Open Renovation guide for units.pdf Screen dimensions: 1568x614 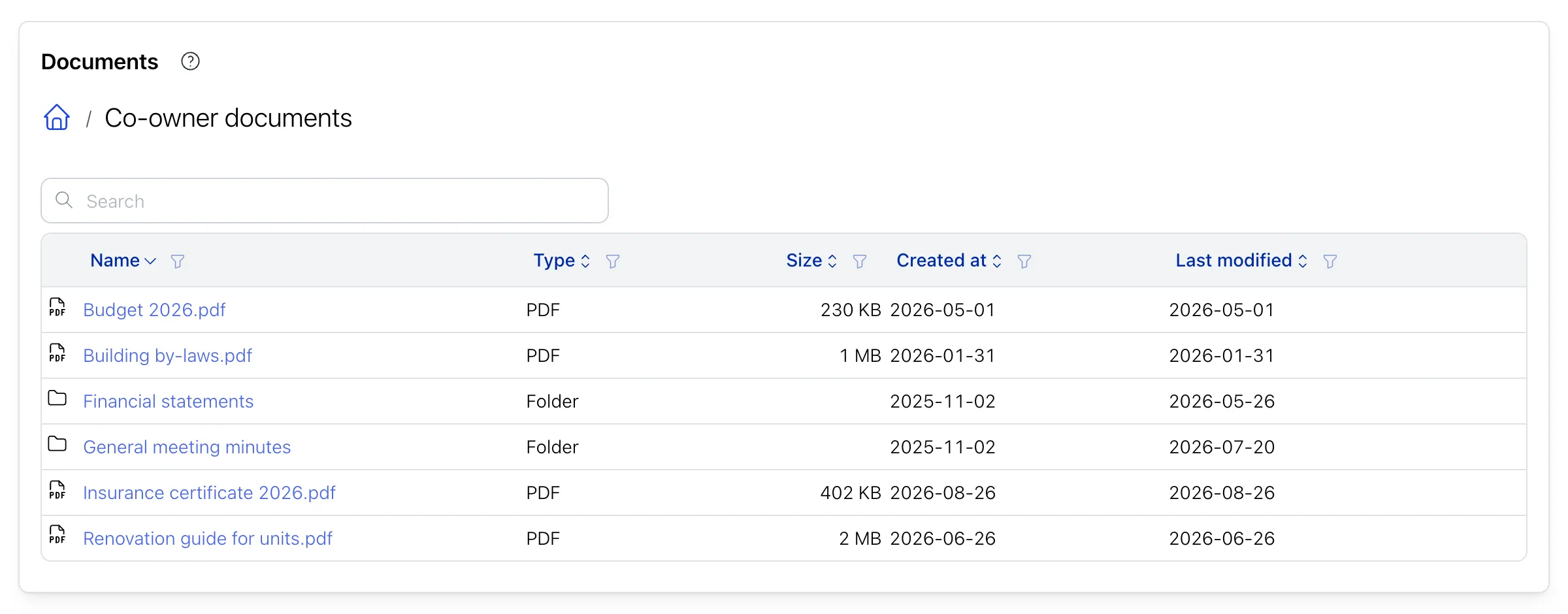point(208,538)
